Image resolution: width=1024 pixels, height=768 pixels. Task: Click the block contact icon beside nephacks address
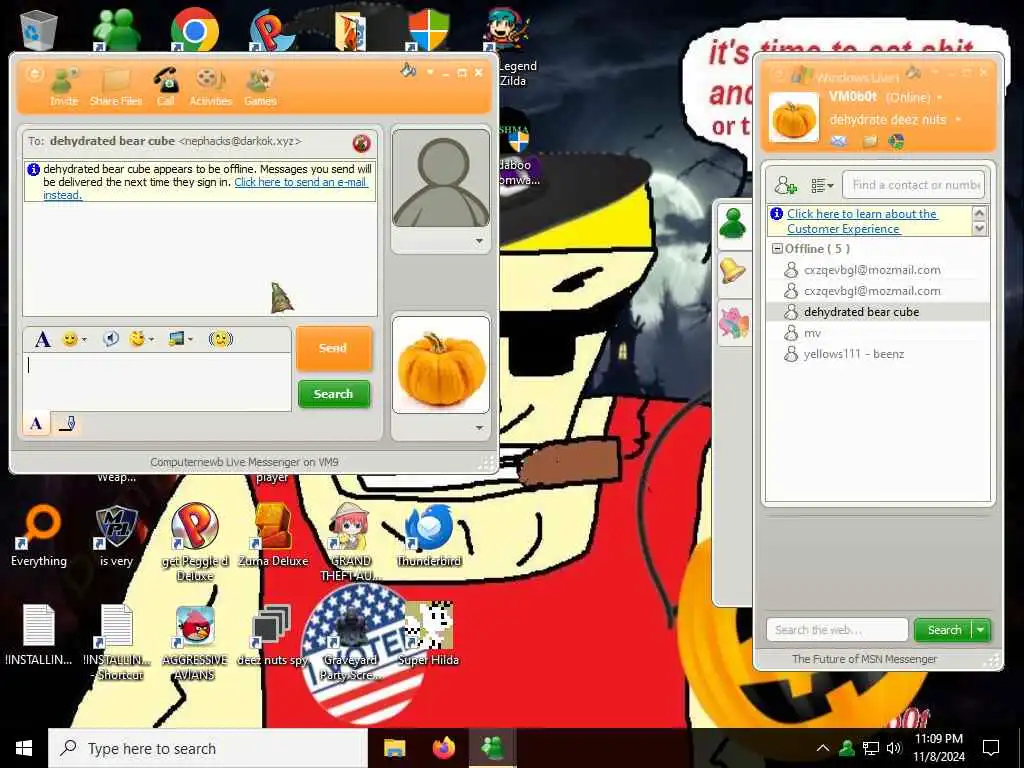coord(361,142)
